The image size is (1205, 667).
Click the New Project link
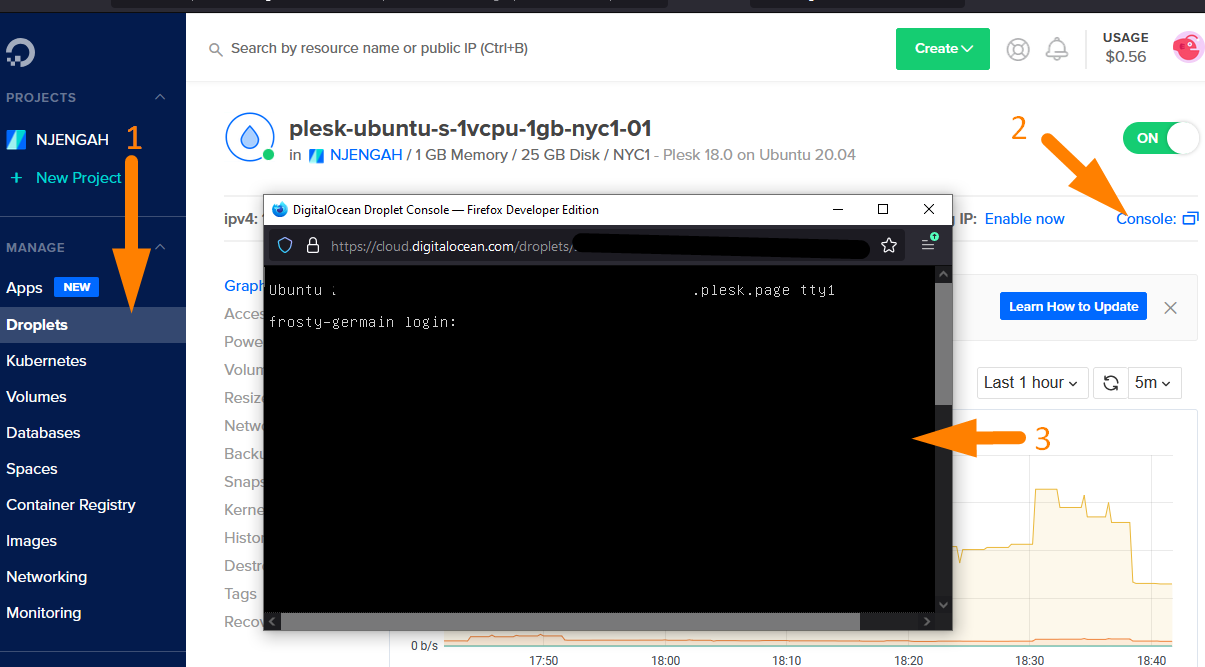79,178
